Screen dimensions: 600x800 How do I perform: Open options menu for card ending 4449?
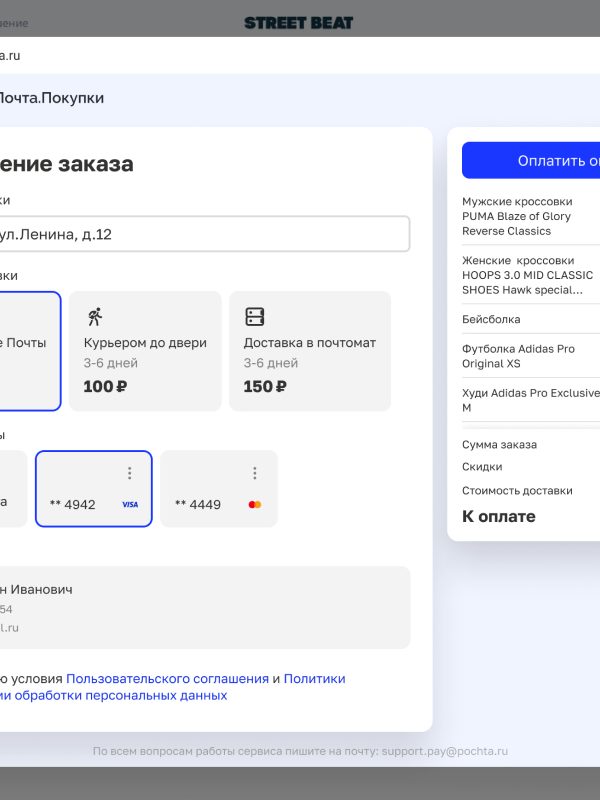pyautogui.click(x=254, y=473)
